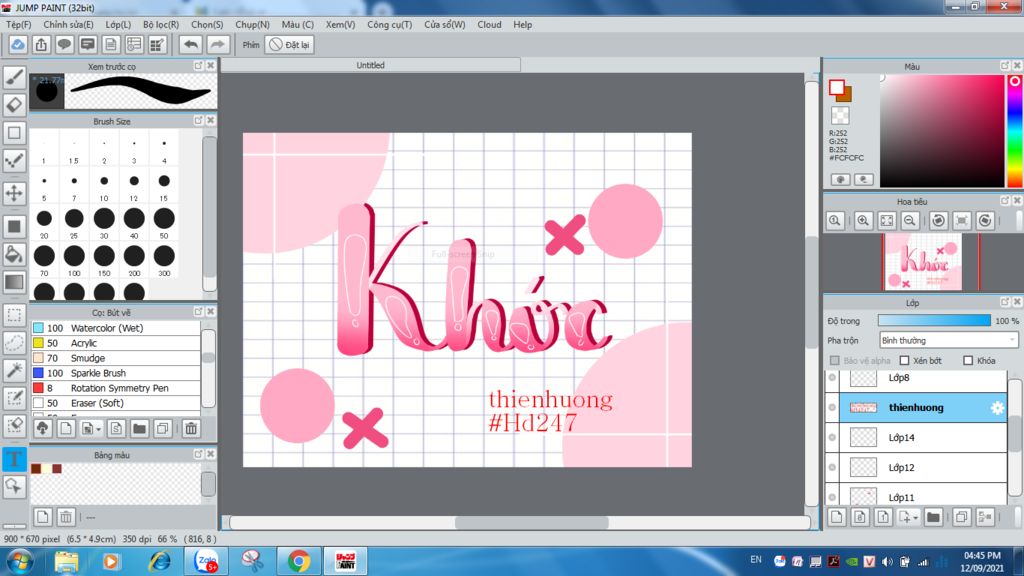The image size is (1024, 576).
Task: Adjust the Độ trong opacity slider
Action: click(x=934, y=321)
